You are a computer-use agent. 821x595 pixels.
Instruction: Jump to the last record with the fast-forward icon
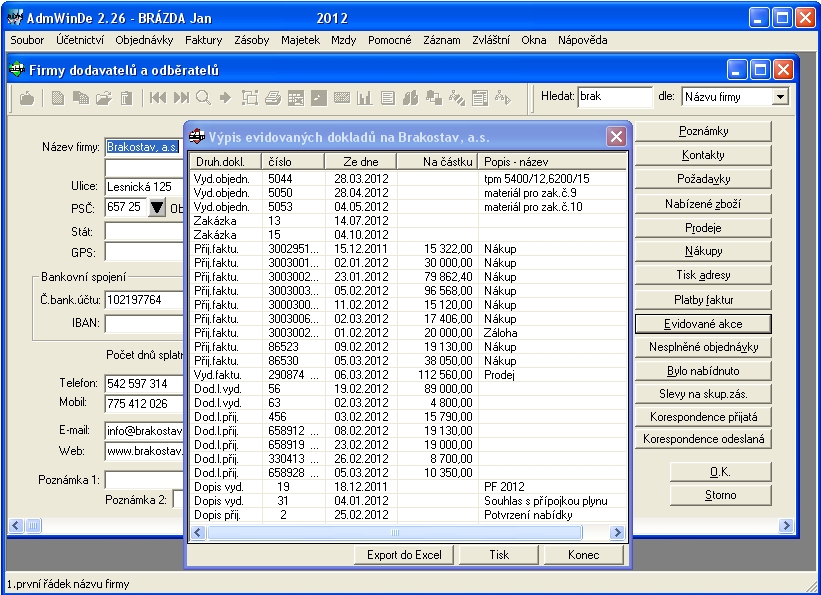pos(181,98)
